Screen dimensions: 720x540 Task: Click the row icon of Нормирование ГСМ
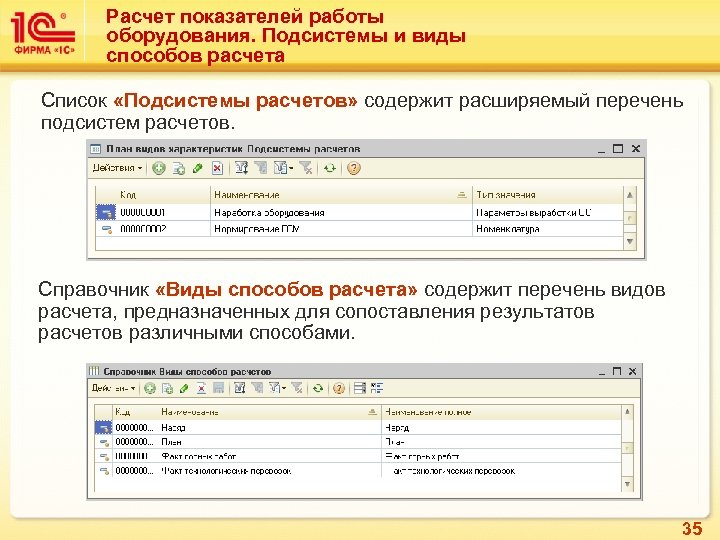click(x=107, y=229)
